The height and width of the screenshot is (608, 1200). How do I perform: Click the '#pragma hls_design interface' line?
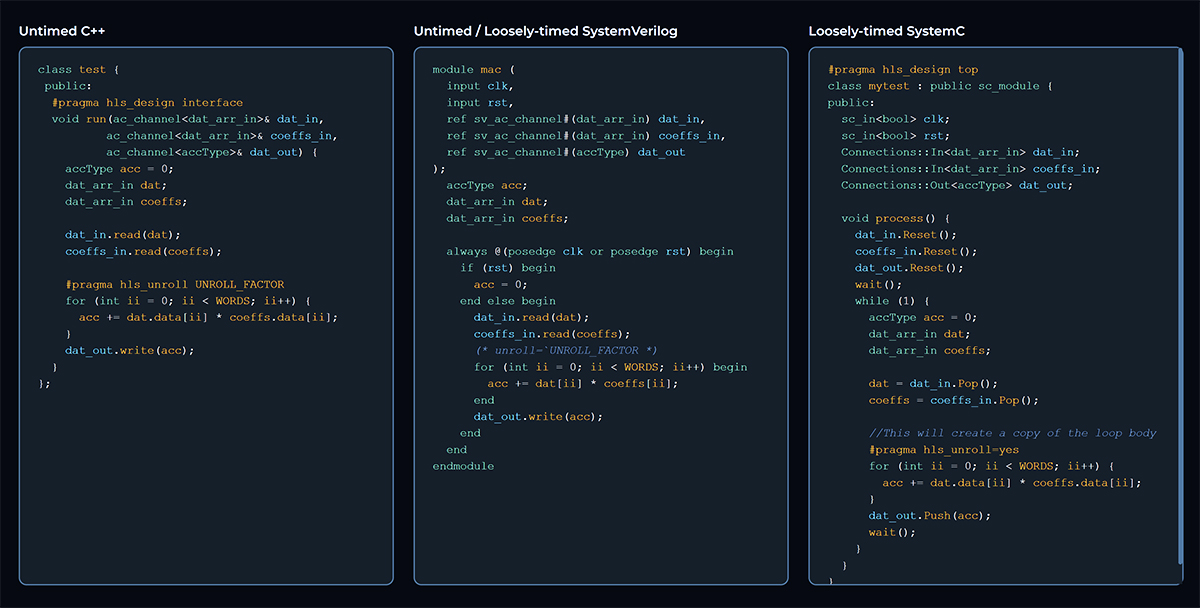147,102
